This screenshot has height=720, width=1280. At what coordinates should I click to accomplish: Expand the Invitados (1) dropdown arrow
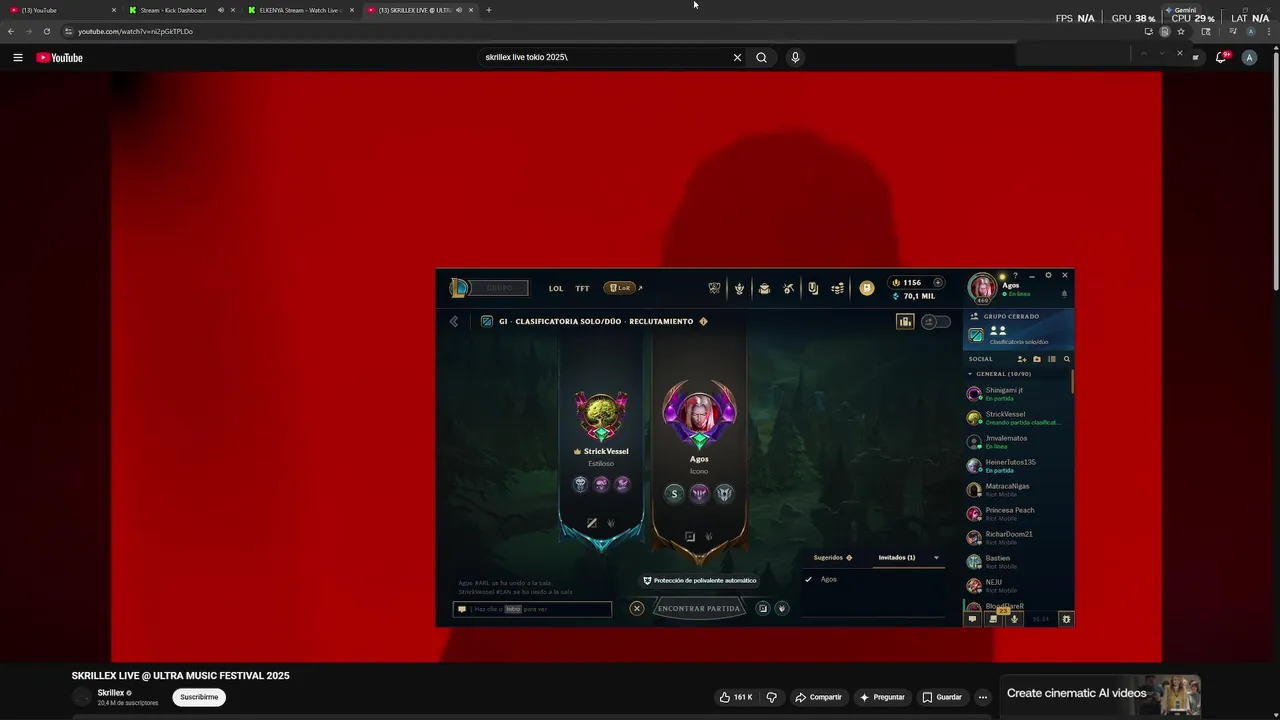point(936,558)
